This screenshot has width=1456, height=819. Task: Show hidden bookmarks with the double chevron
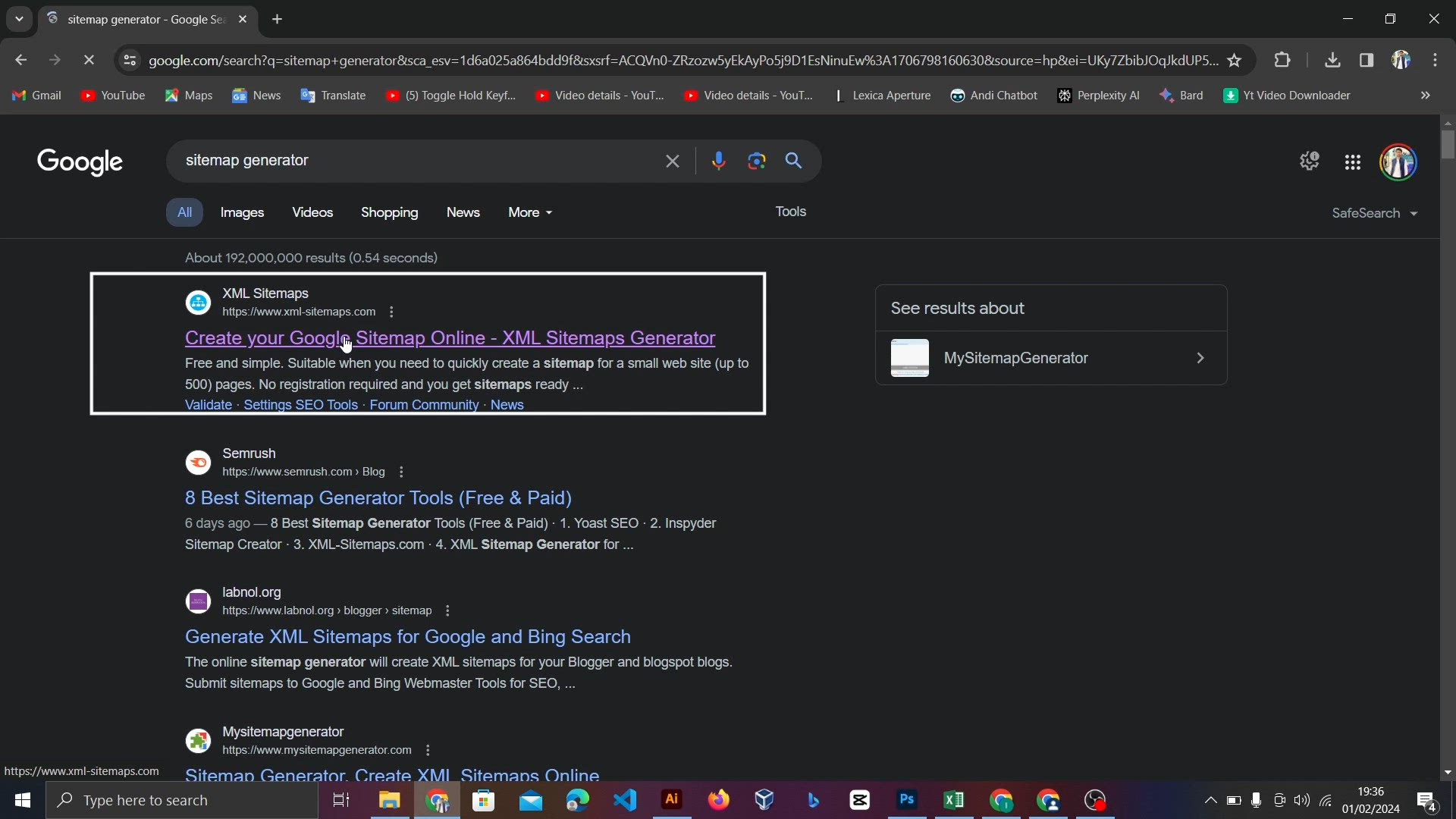tap(1426, 96)
